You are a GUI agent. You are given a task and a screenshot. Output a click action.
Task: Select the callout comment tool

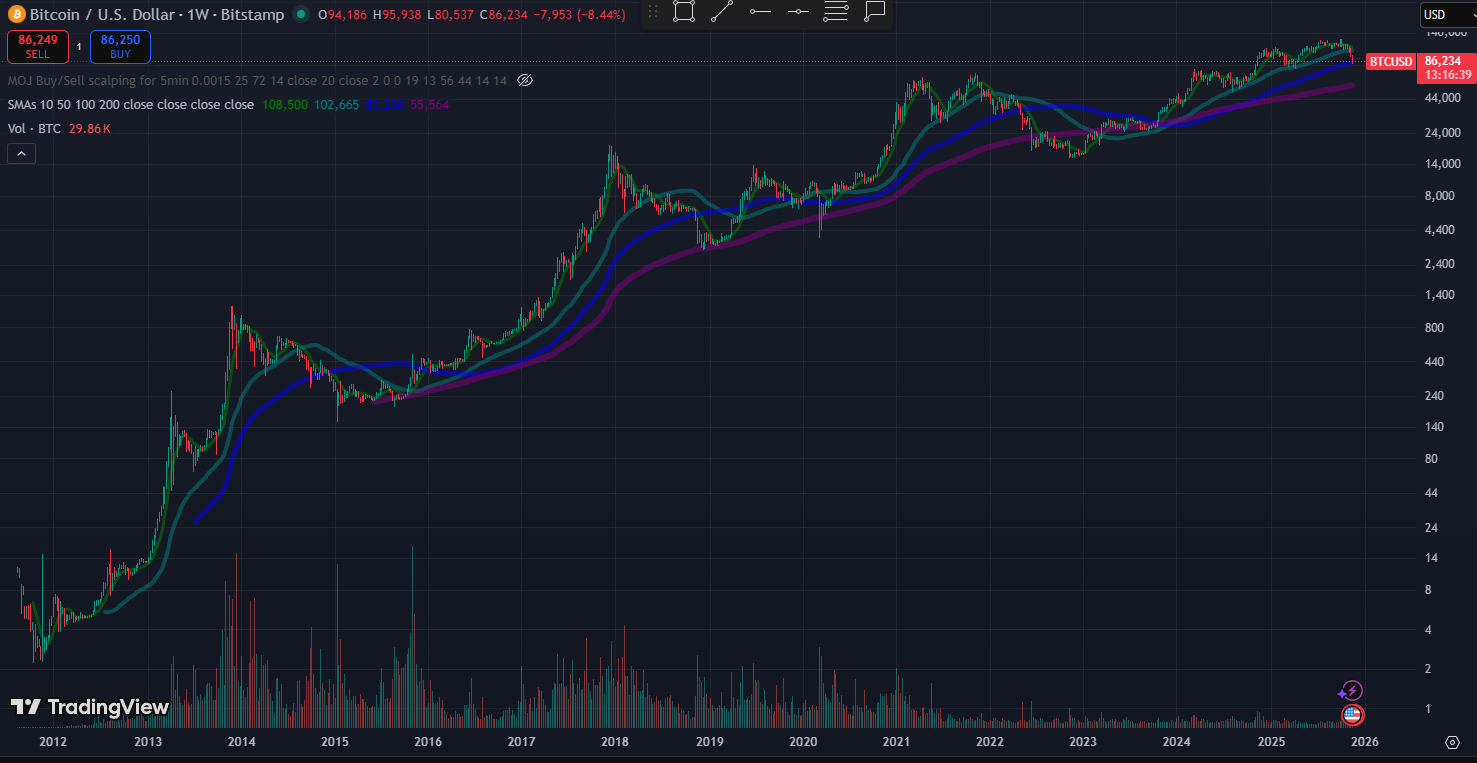[874, 12]
